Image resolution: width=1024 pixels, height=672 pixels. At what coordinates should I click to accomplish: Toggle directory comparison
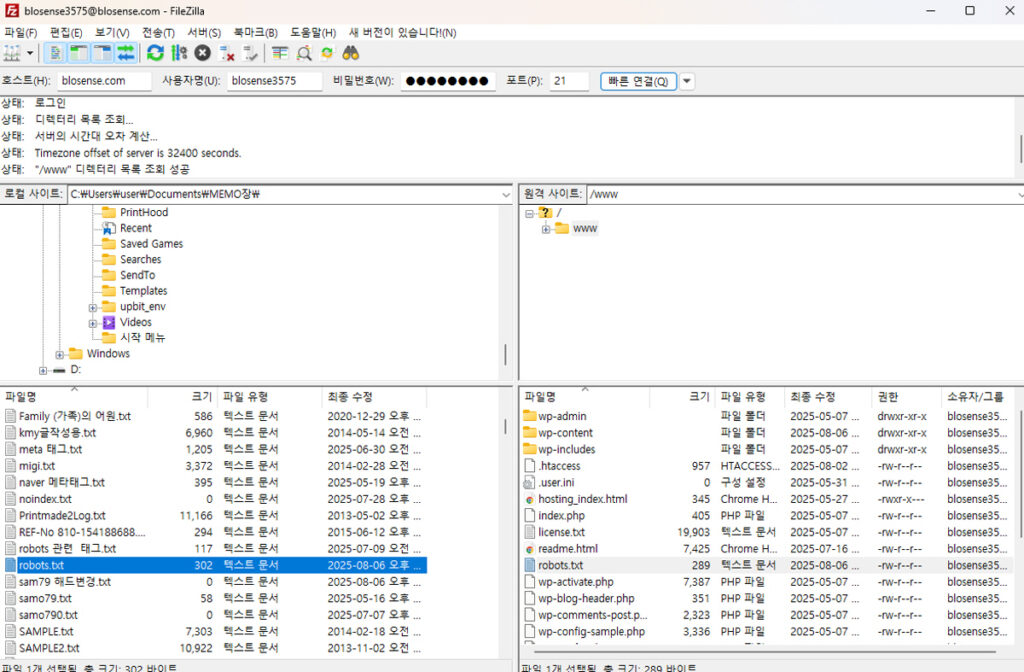(304, 54)
